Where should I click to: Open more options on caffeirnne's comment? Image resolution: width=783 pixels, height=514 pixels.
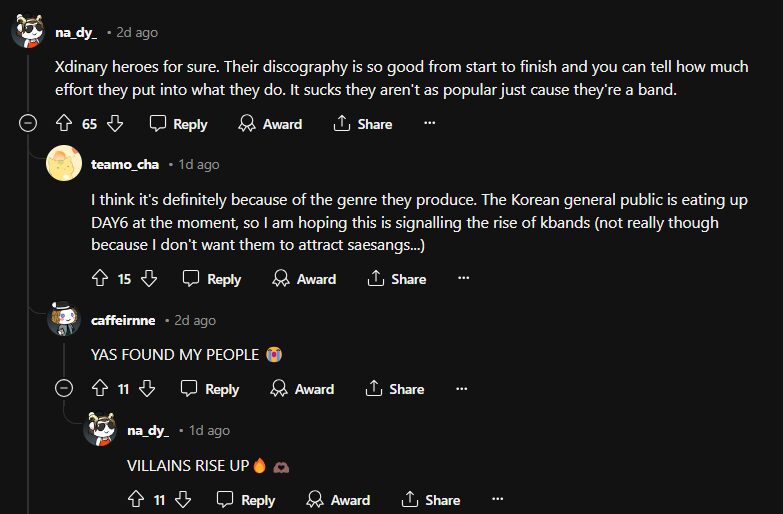pos(461,389)
